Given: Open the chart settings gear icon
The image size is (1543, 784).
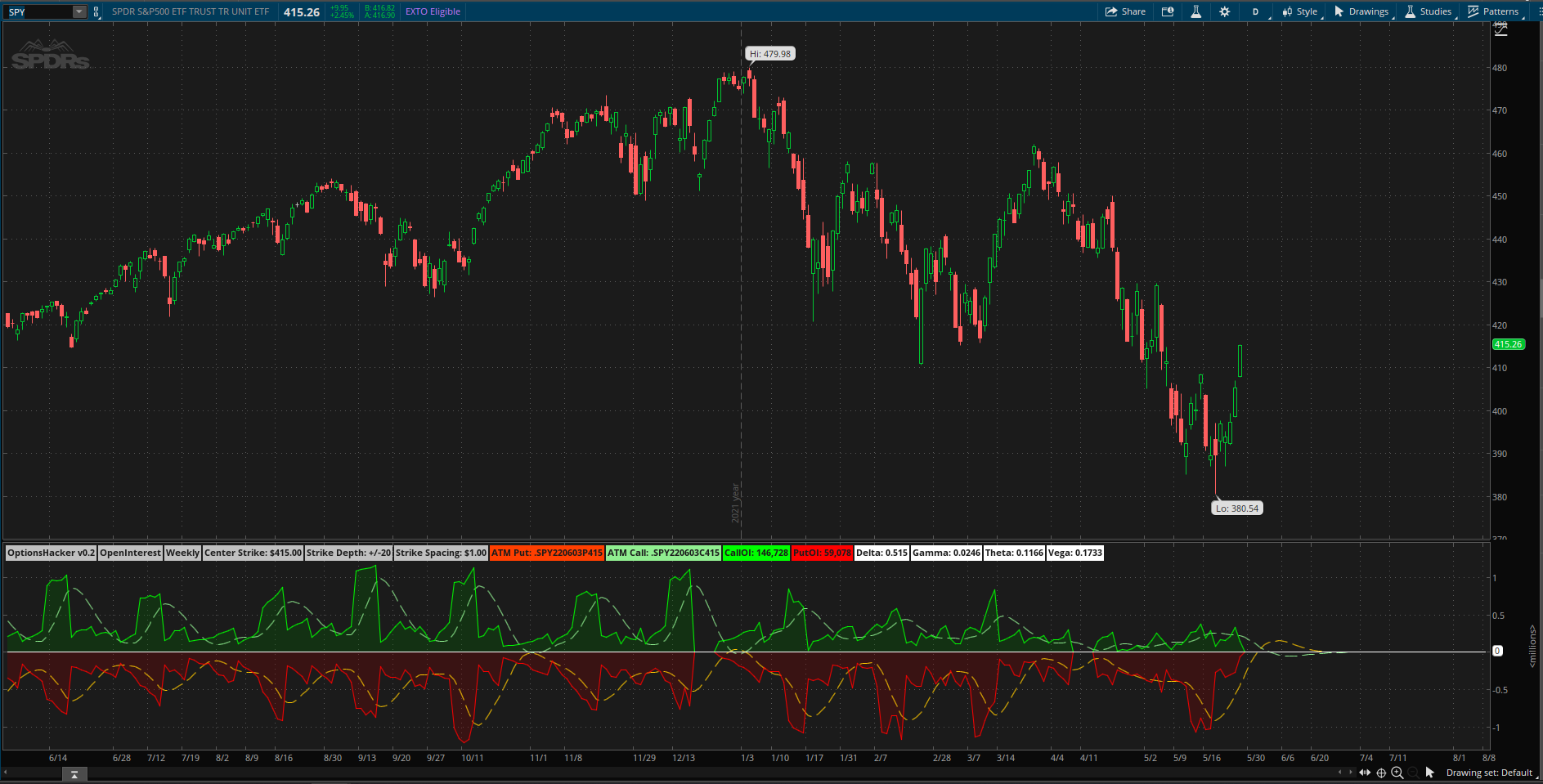Looking at the screenshot, I should point(1224,11).
